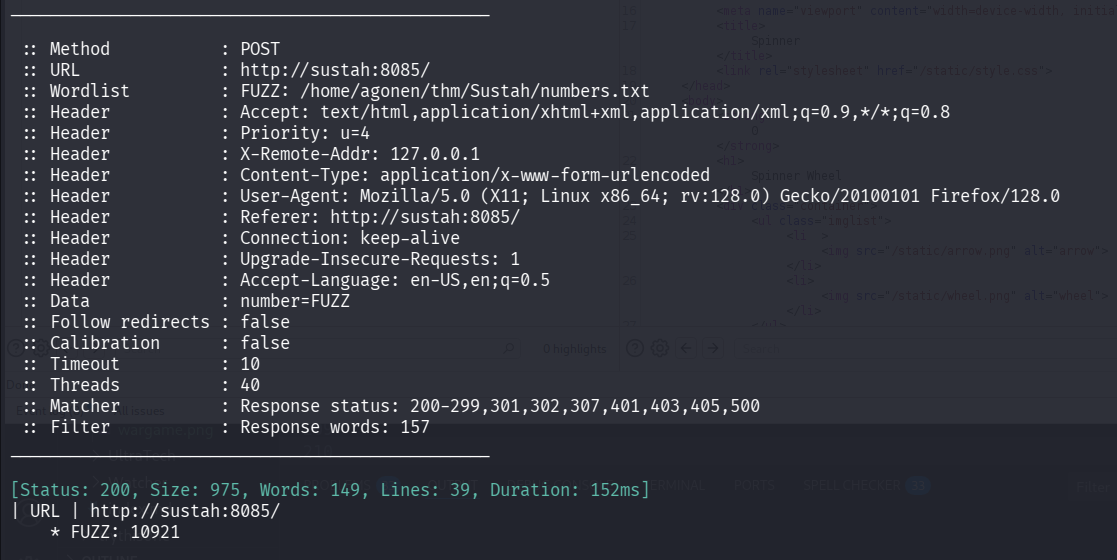Click the "0 highlights" label
The width and height of the screenshot is (1117, 560).
pos(574,349)
